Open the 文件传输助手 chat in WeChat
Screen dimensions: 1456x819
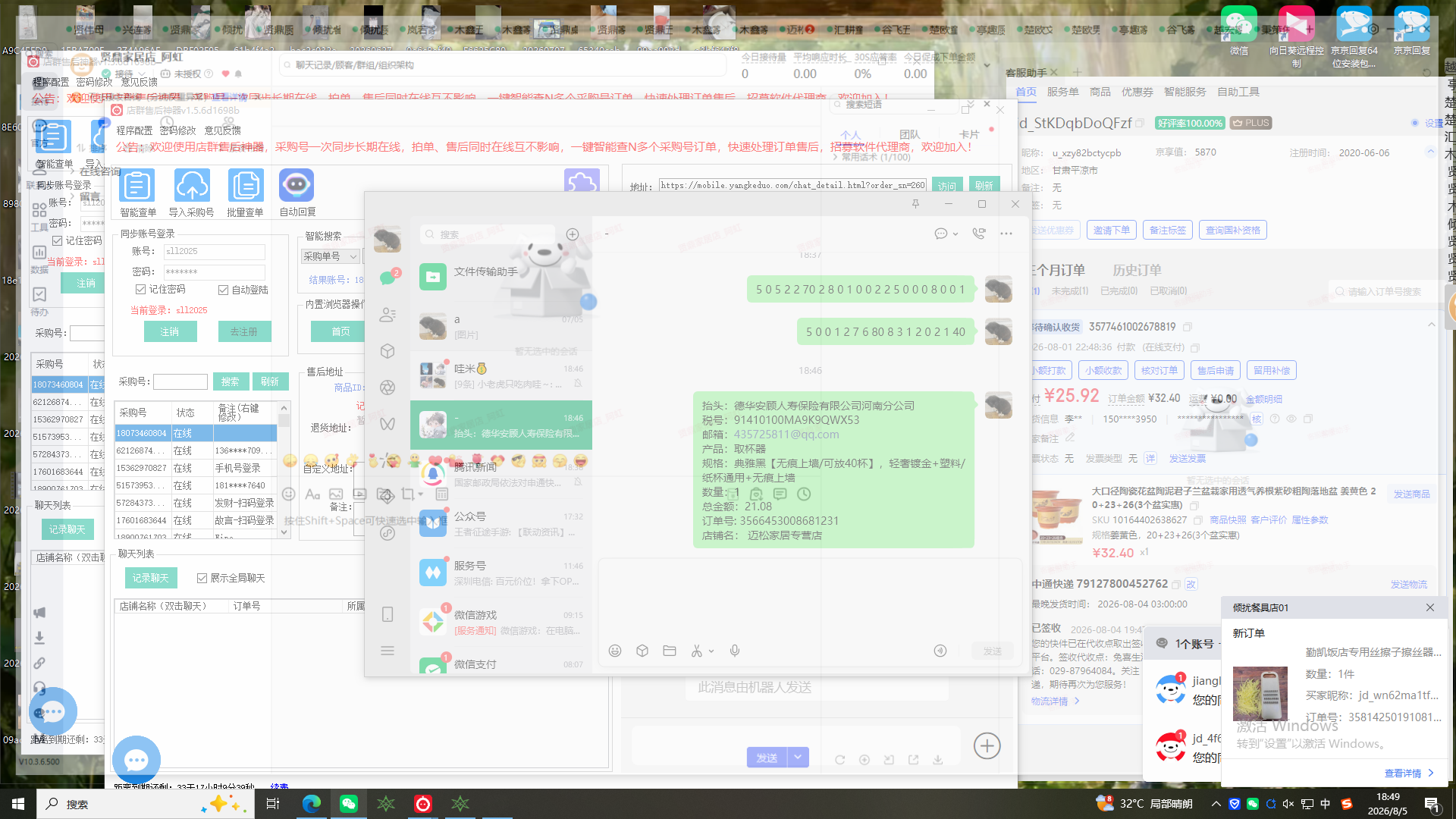coord(501,278)
